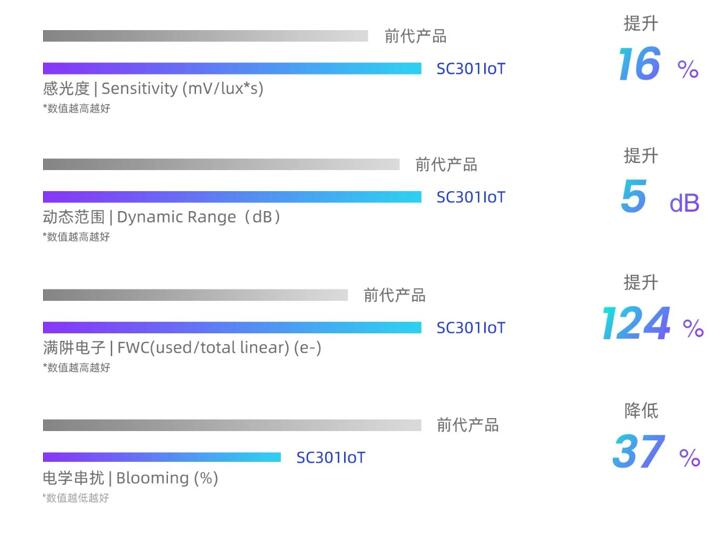Click the gray previous-generation bar for Blooming
725x540 pixels.
232,425
